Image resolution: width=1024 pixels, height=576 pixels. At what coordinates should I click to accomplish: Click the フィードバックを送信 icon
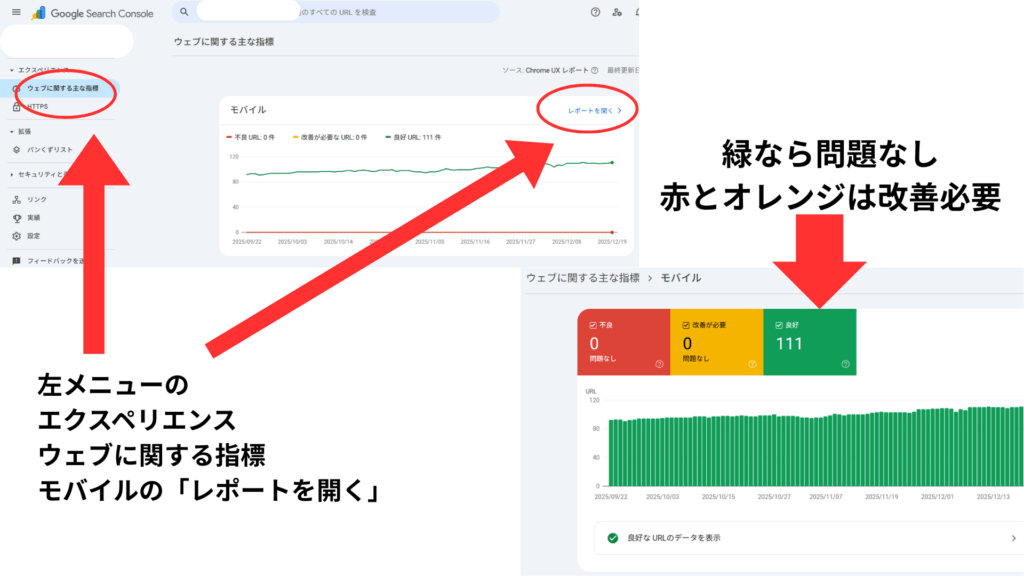click(x=15, y=258)
